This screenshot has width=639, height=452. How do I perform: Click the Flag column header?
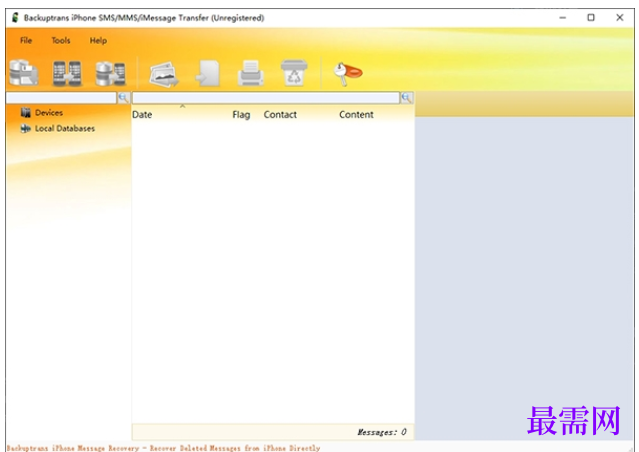tap(241, 115)
